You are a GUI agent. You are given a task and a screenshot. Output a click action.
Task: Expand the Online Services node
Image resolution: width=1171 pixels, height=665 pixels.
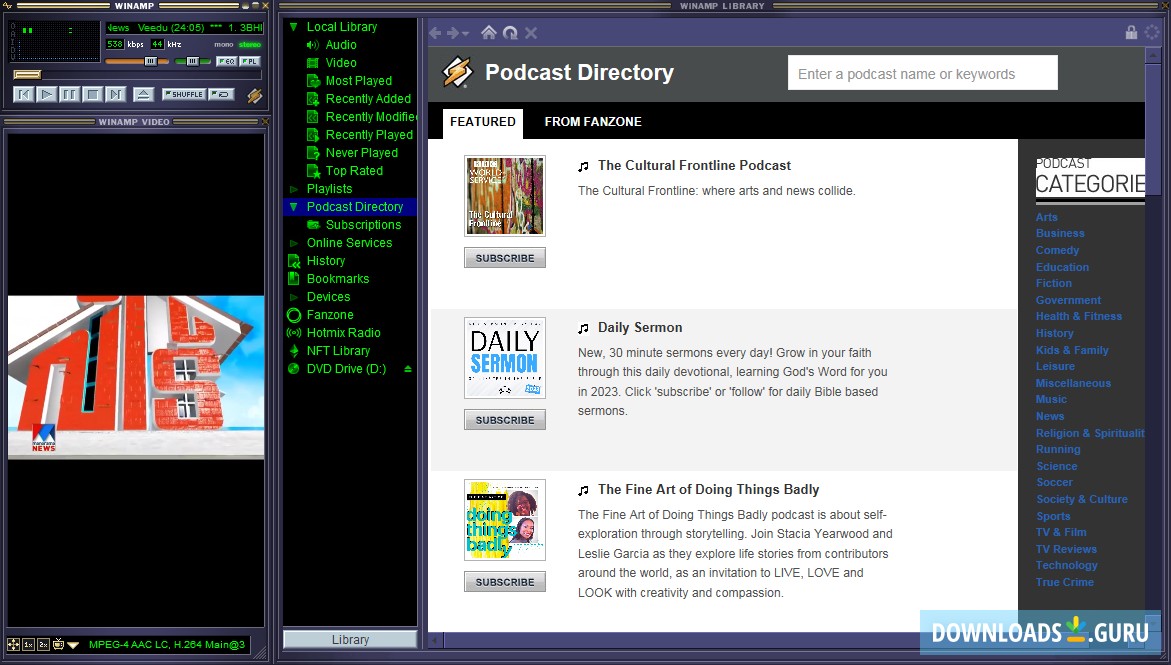[293, 243]
